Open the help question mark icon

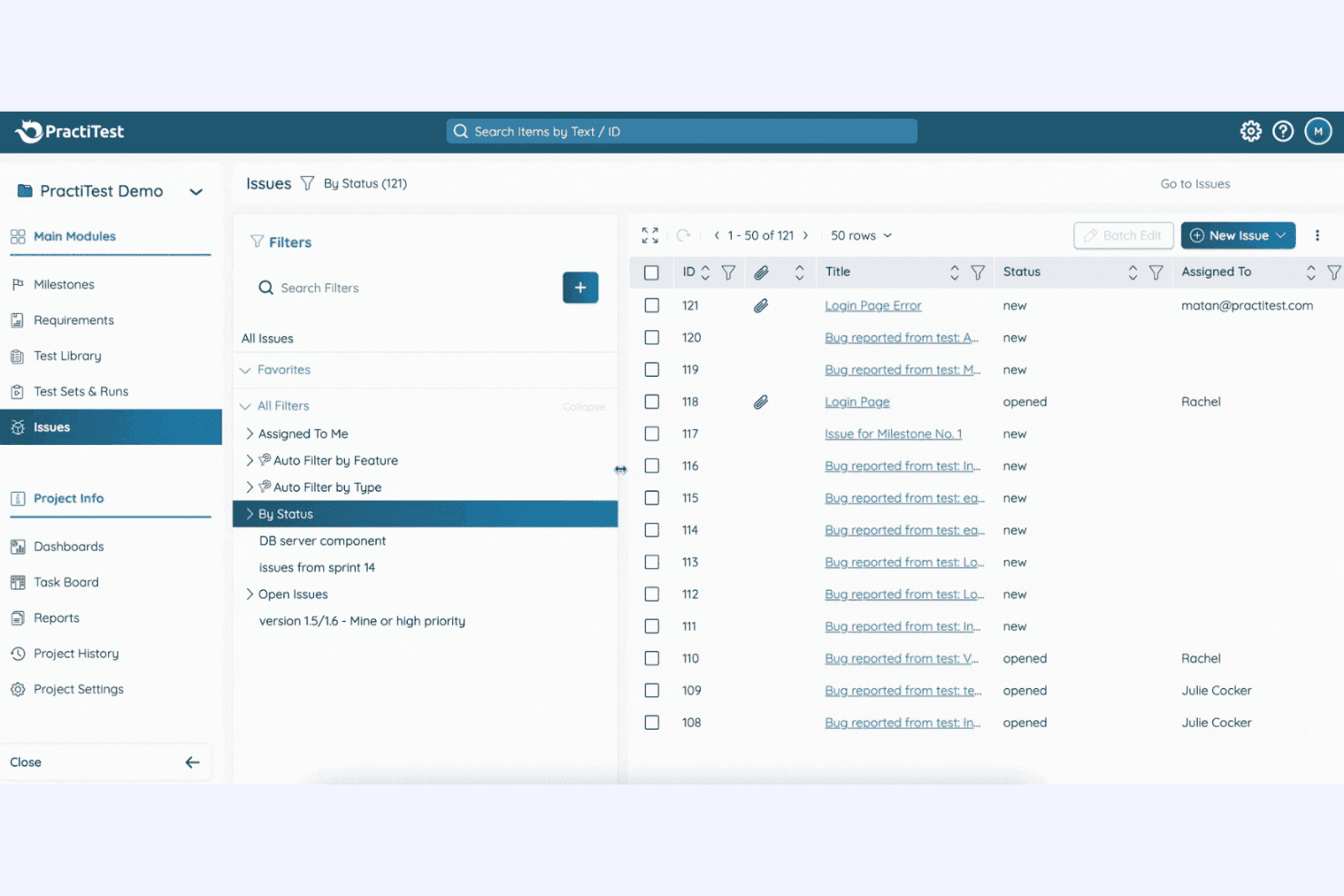(1283, 132)
